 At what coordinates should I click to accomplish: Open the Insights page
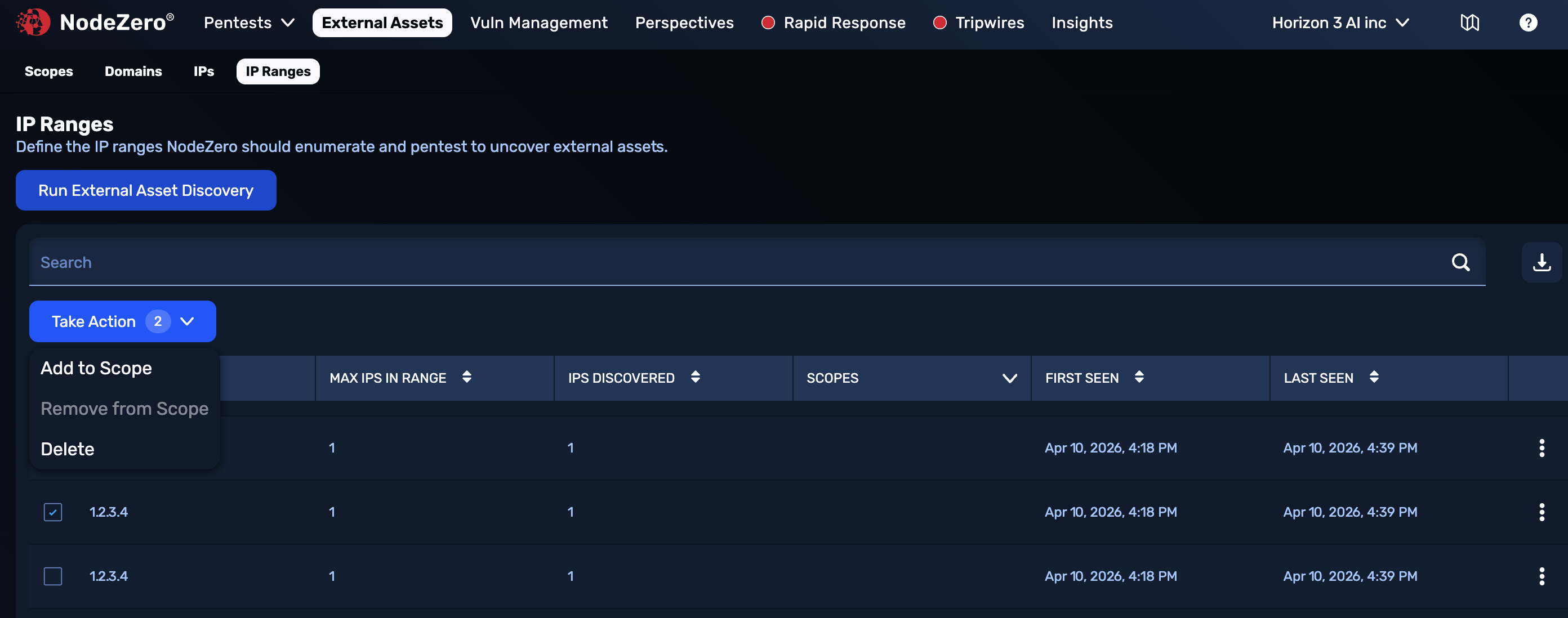1081,23
